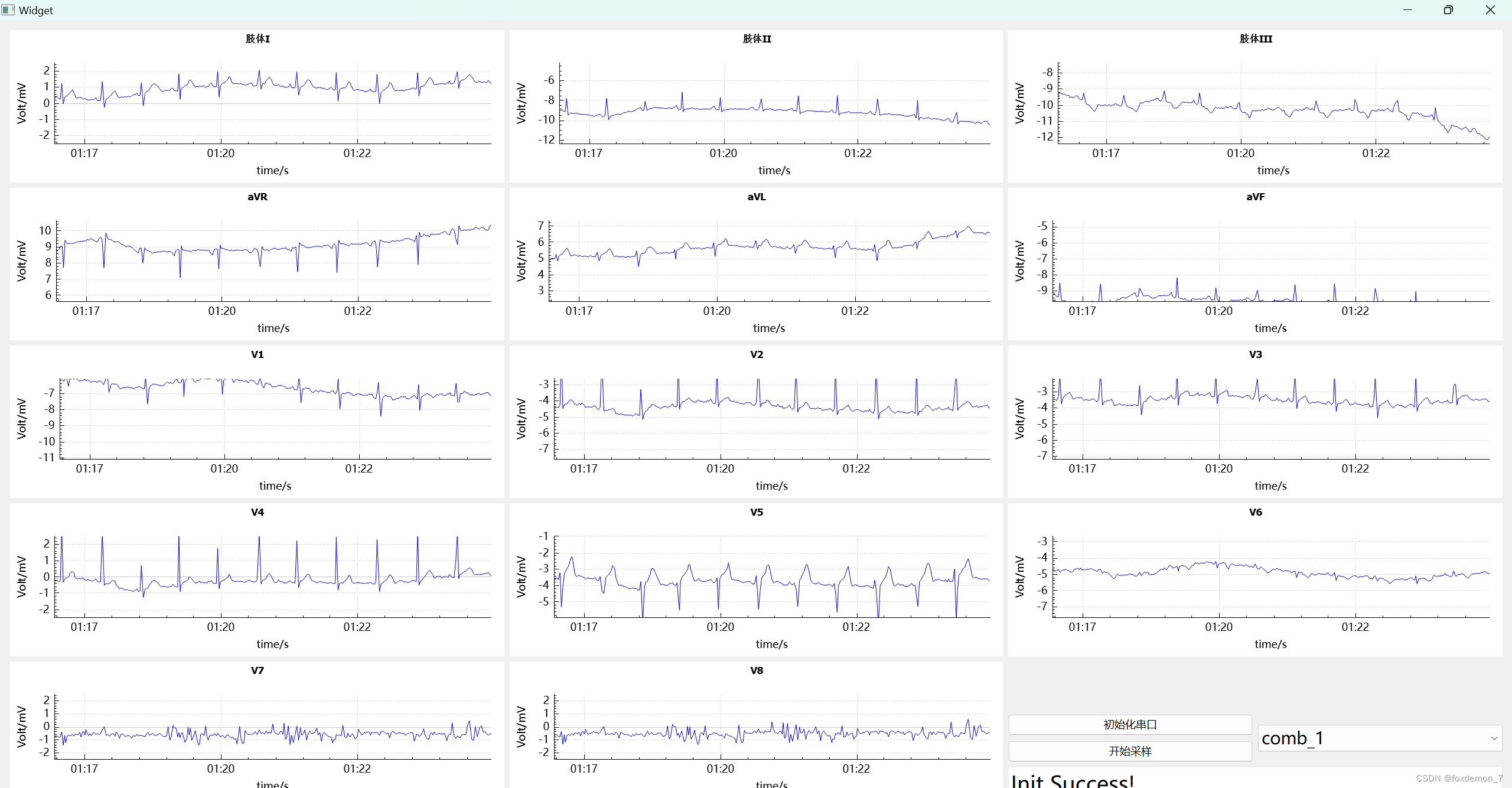Click the V6 chart title
The image size is (1512, 788).
click(1256, 512)
